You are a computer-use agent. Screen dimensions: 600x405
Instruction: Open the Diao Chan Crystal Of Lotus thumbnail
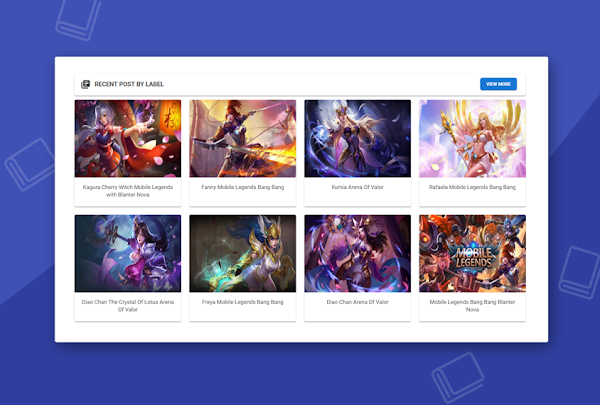click(x=128, y=253)
